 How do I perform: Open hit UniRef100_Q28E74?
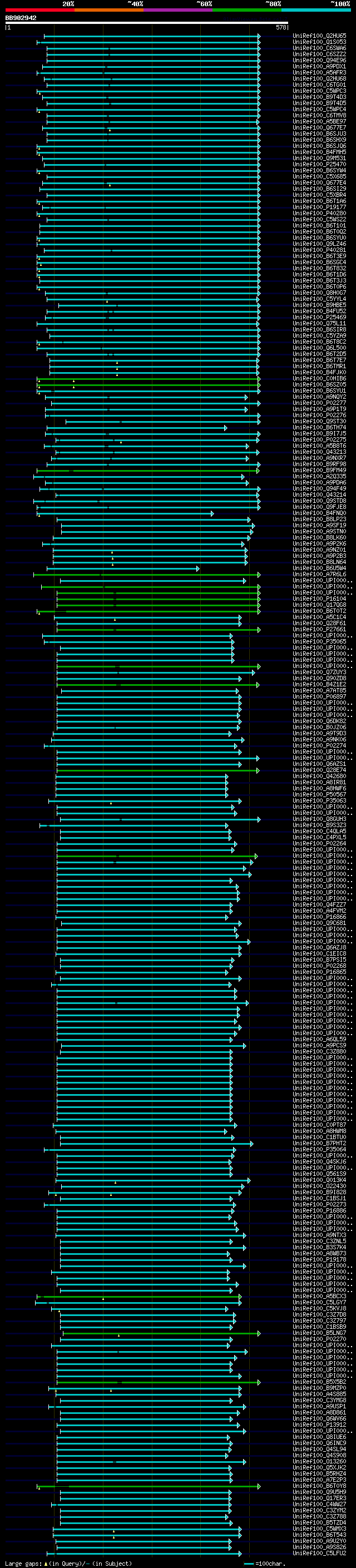click(x=319, y=770)
